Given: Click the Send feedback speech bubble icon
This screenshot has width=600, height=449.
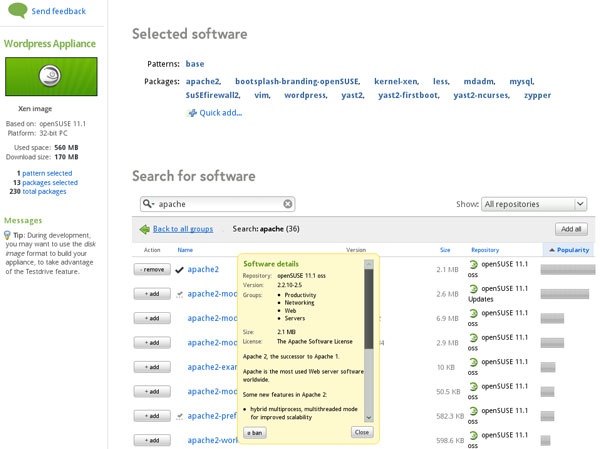Looking at the screenshot, I should pos(18,10).
